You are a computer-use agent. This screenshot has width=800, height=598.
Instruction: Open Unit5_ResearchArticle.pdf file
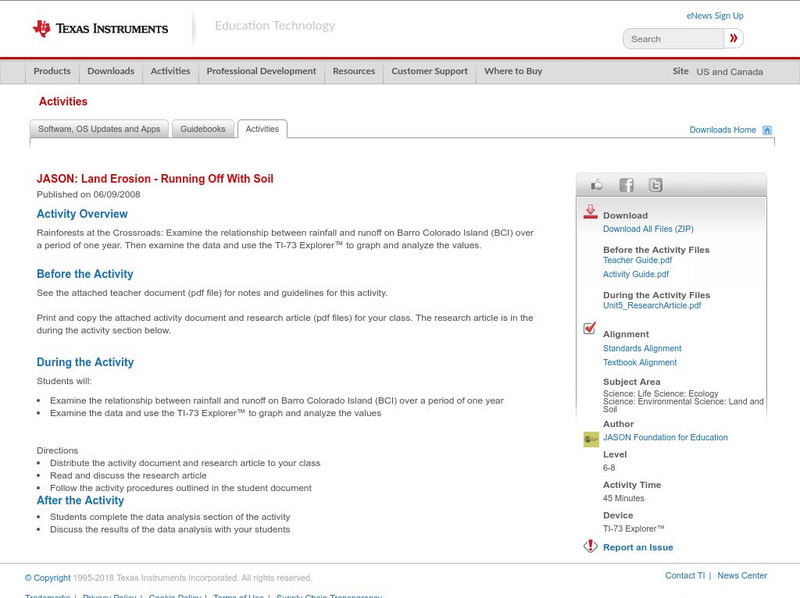coord(652,306)
